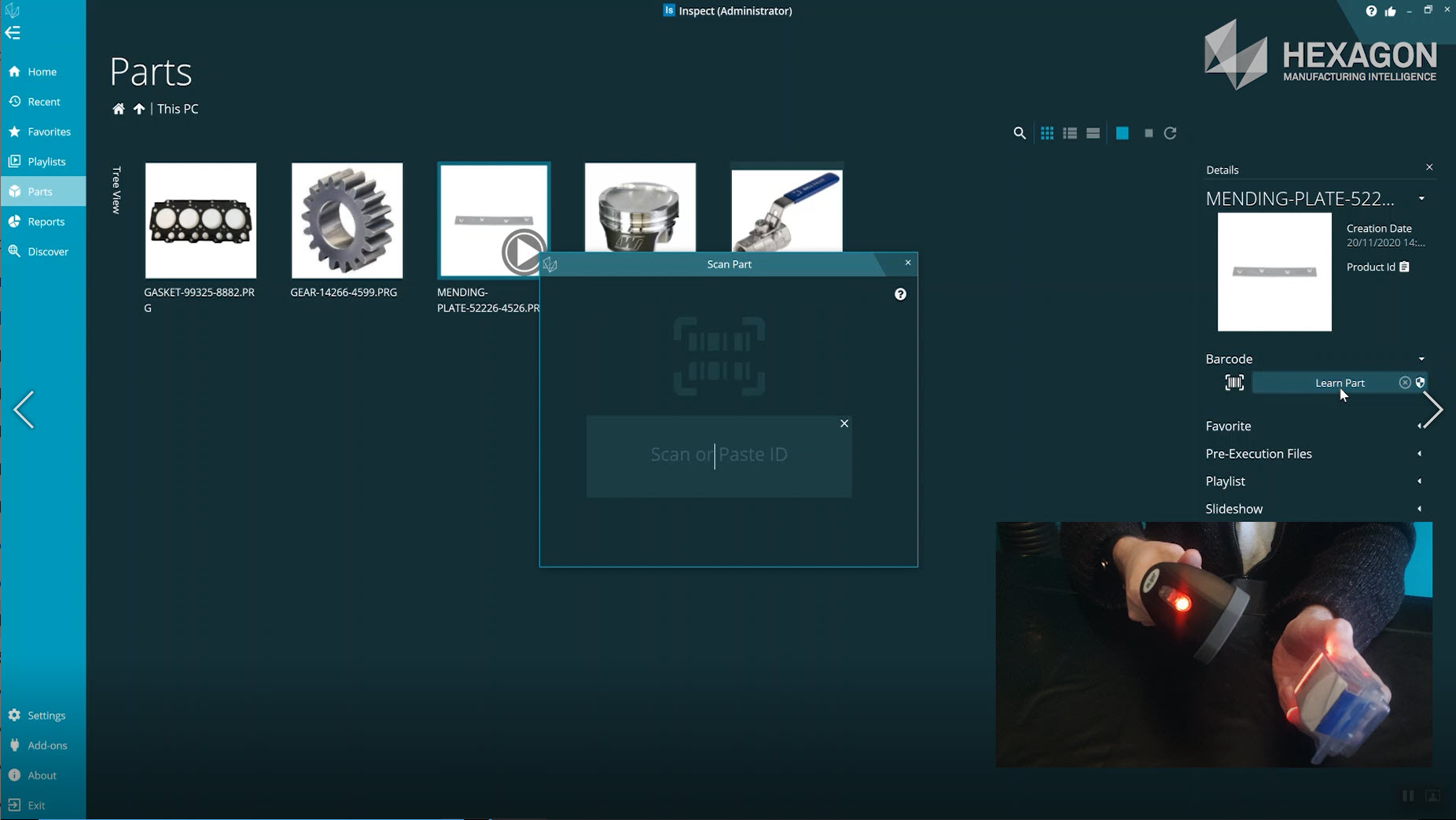Select the Parts section in sidebar
The width and height of the screenshot is (1456, 820).
click(40, 191)
